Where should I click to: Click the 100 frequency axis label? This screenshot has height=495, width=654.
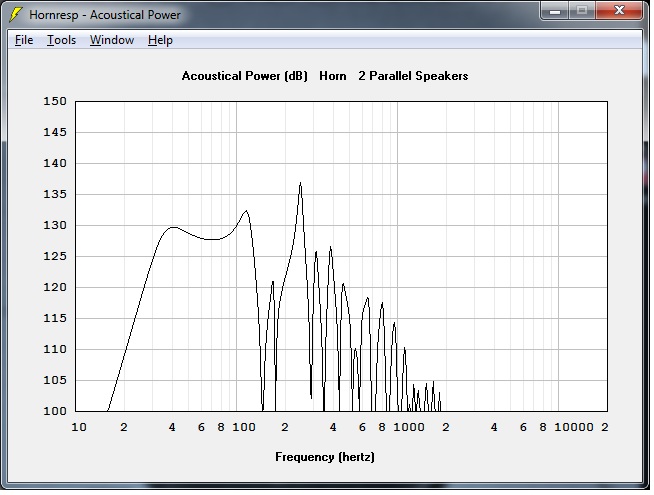point(244,427)
